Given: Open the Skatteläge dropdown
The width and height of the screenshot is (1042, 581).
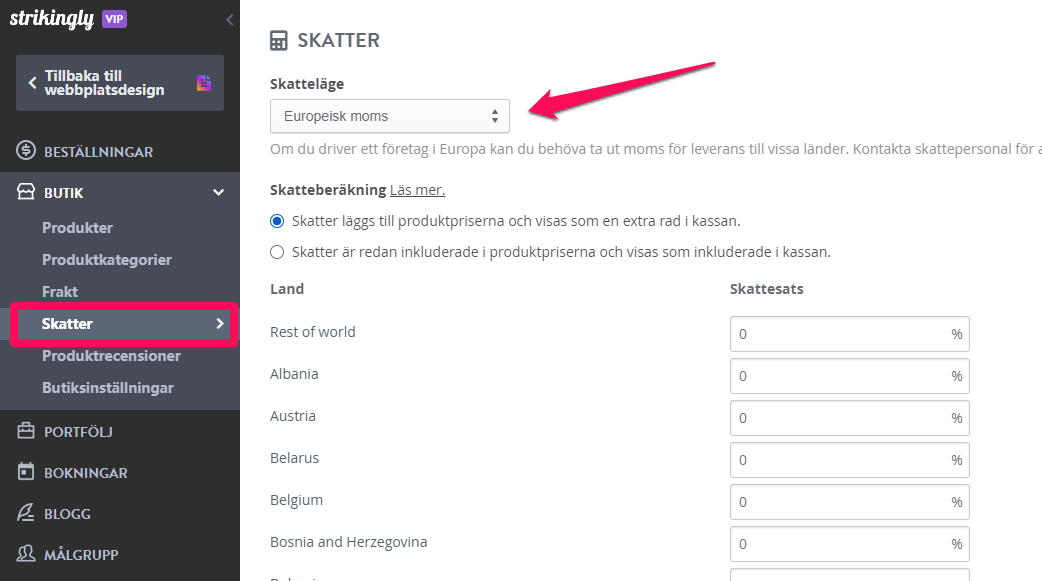Looking at the screenshot, I should coord(389,116).
